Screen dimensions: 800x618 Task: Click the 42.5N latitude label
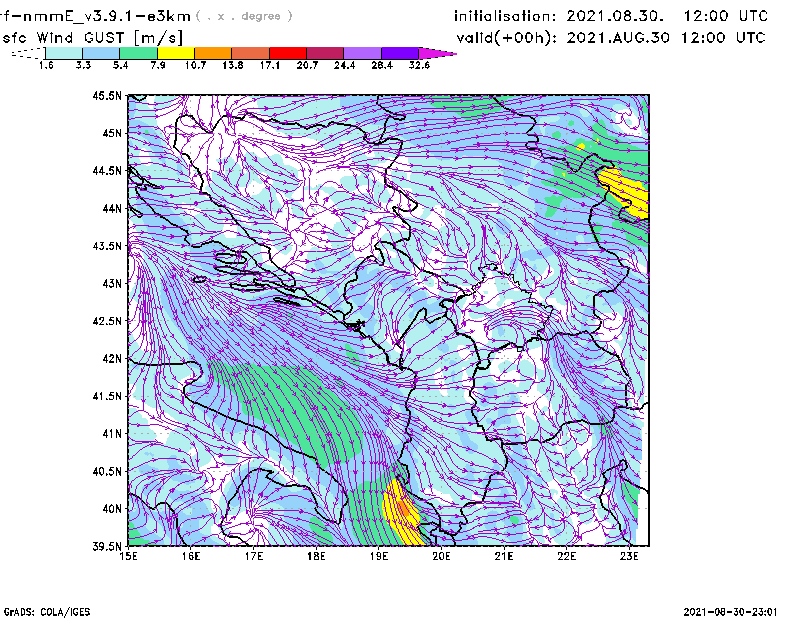tap(107, 321)
